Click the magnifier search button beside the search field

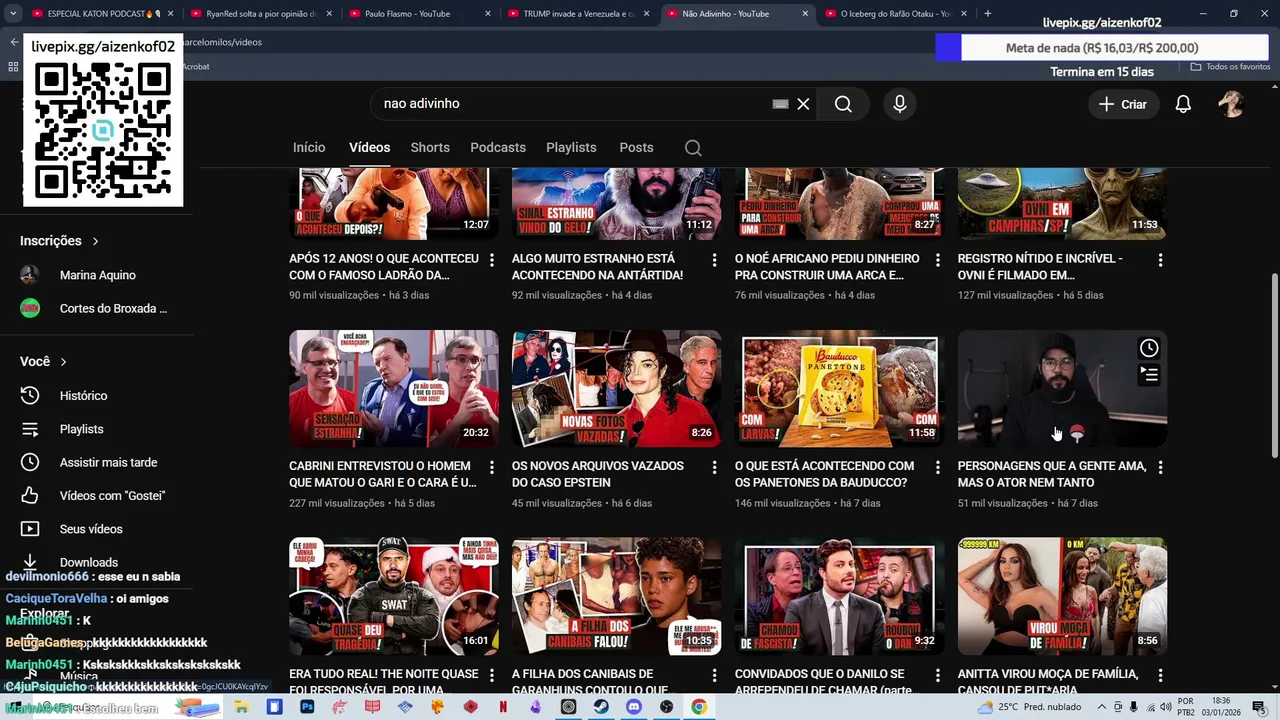click(x=843, y=104)
